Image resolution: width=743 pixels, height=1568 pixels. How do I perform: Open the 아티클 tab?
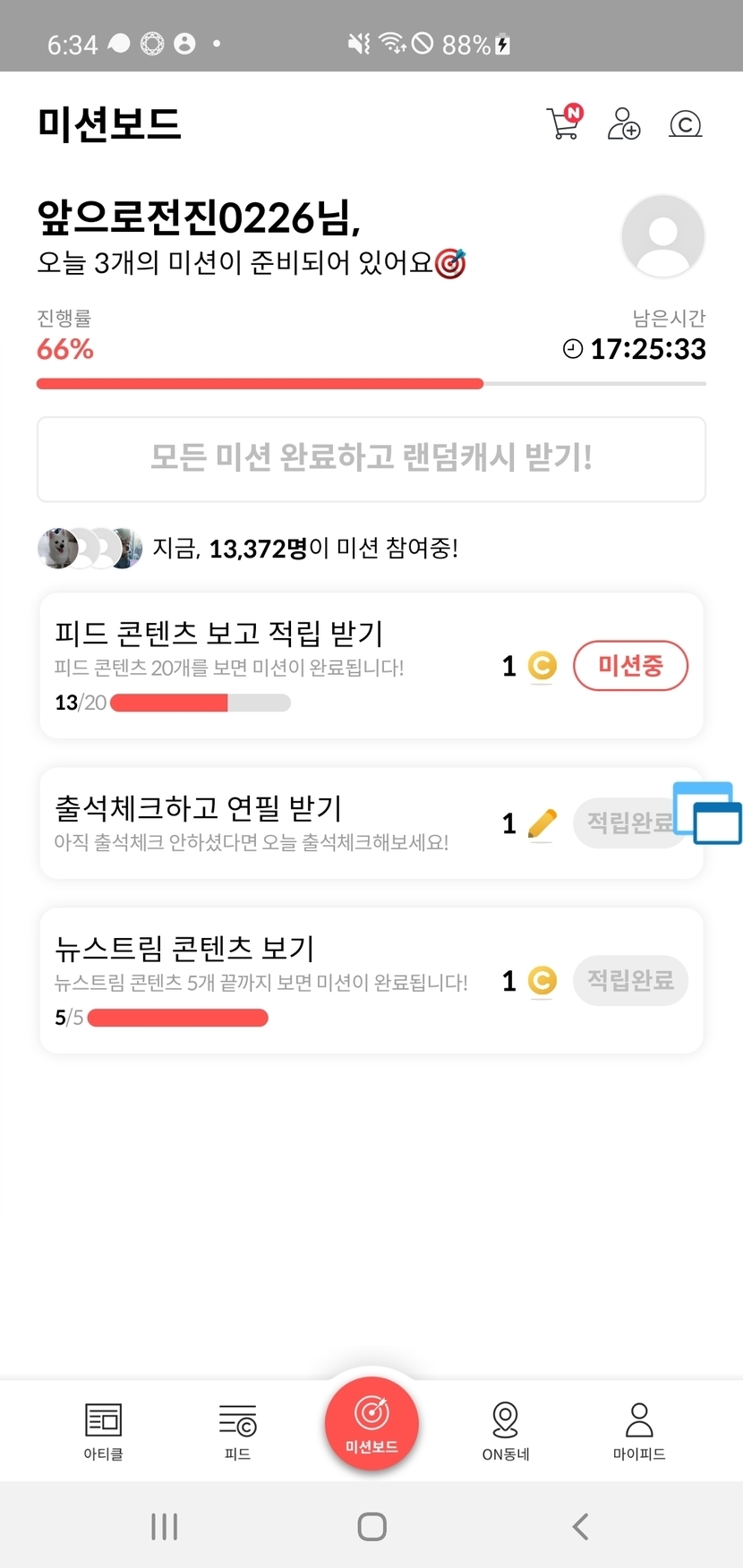103,1430
